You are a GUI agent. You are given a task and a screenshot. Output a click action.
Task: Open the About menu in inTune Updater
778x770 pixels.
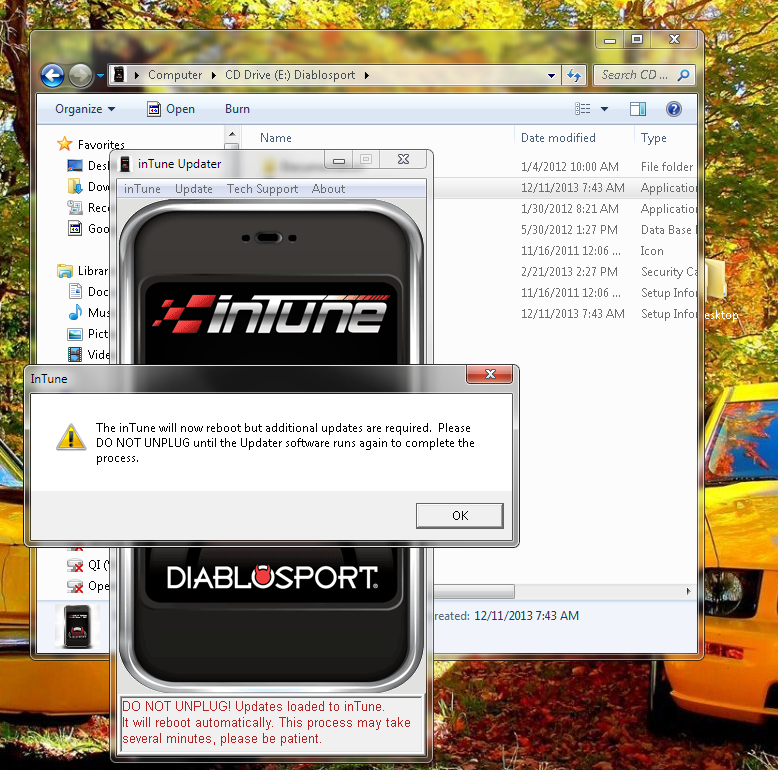(328, 189)
